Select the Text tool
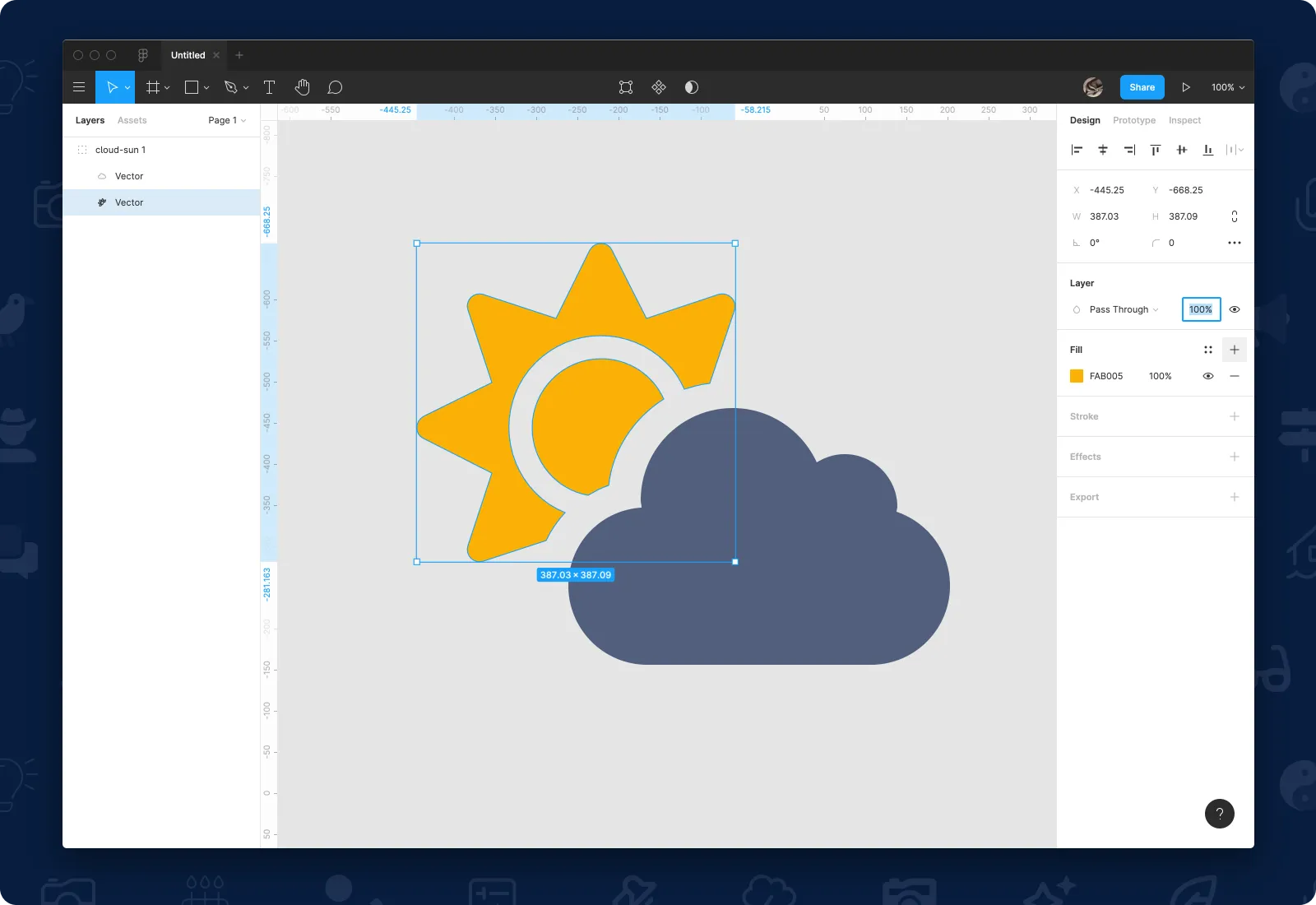The width and height of the screenshot is (1316, 905). [x=269, y=87]
